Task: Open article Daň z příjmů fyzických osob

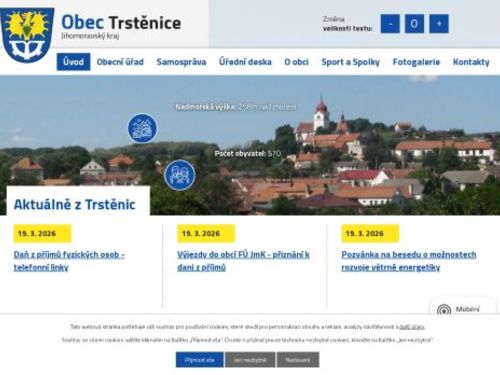Action: click(x=69, y=261)
